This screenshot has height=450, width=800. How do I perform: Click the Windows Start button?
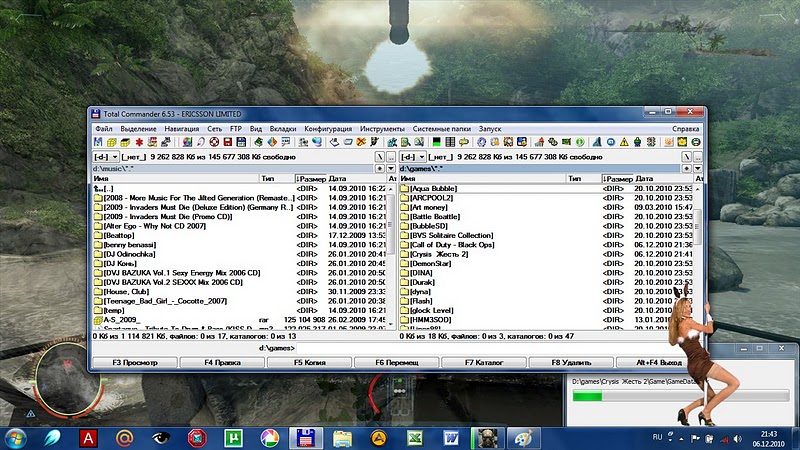tap(17, 437)
